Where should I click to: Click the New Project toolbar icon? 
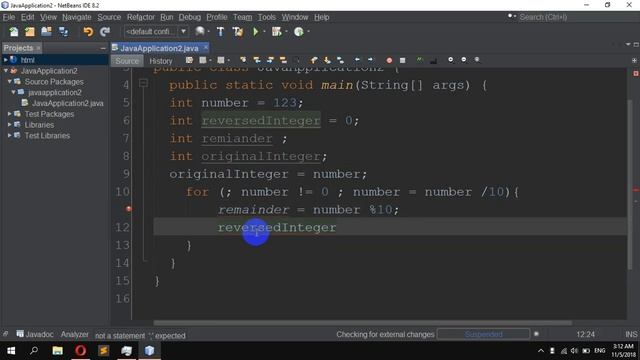(x=30, y=31)
